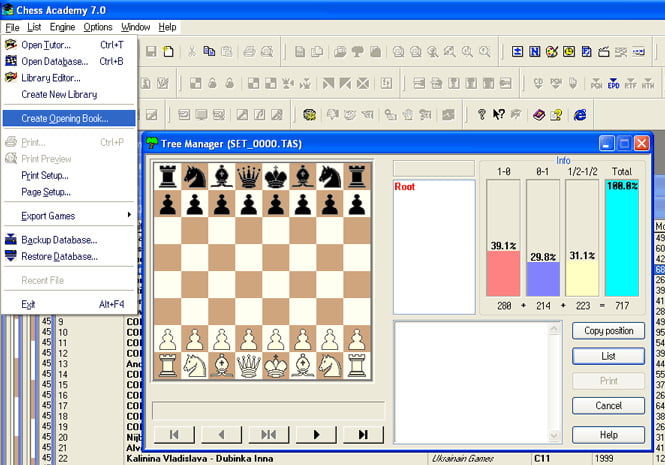Open the color palette toolbar icon
665x465 pixels.
pyautogui.click(x=552, y=51)
